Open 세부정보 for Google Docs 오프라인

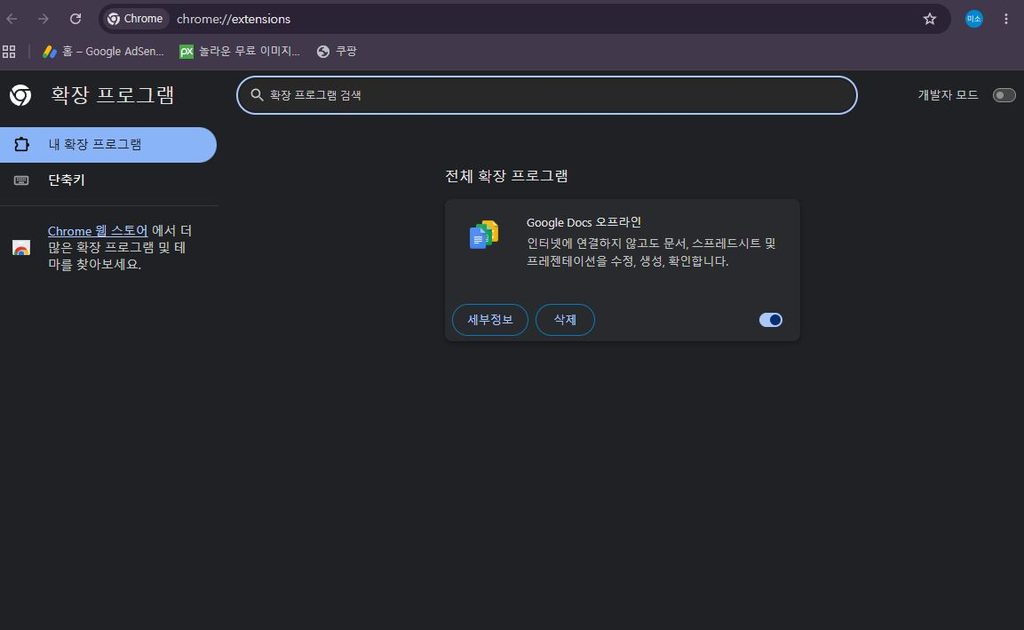490,320
